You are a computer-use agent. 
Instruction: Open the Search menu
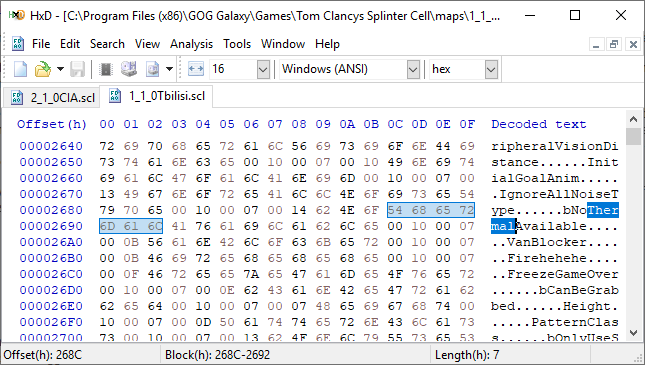click(107, 44)
